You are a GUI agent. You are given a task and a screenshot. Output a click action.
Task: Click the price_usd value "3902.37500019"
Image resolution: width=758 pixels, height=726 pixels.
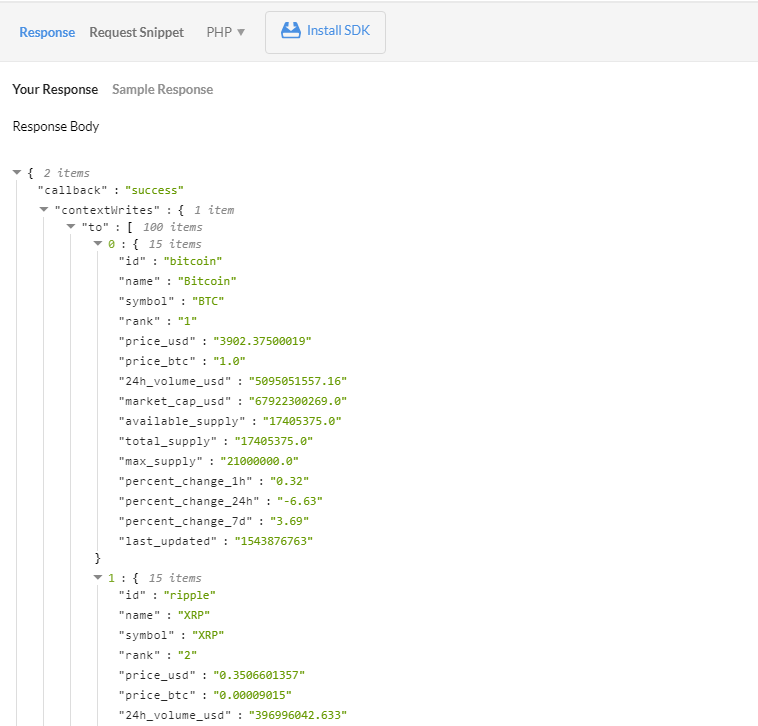coord(262,341)
